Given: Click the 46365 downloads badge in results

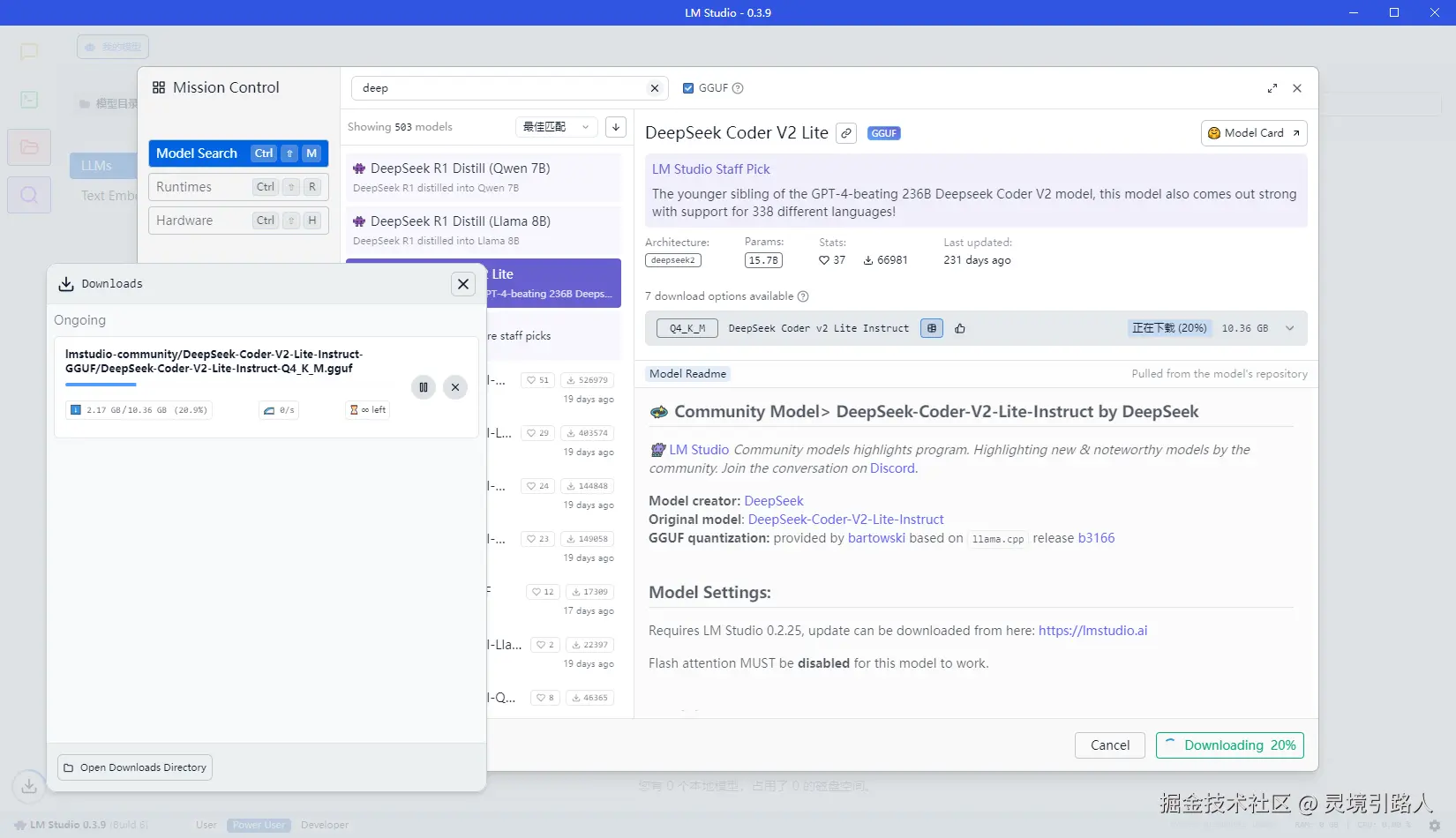Looking at the screenshot, I should point(590,698).
